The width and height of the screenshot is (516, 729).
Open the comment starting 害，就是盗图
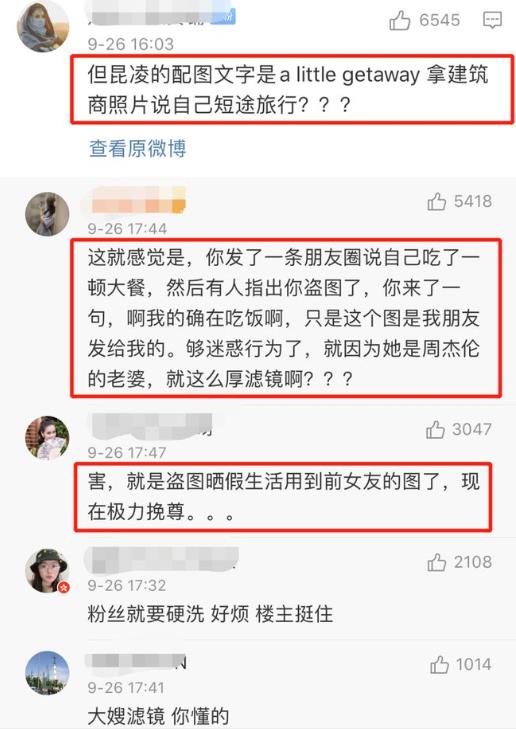(283, 497)
